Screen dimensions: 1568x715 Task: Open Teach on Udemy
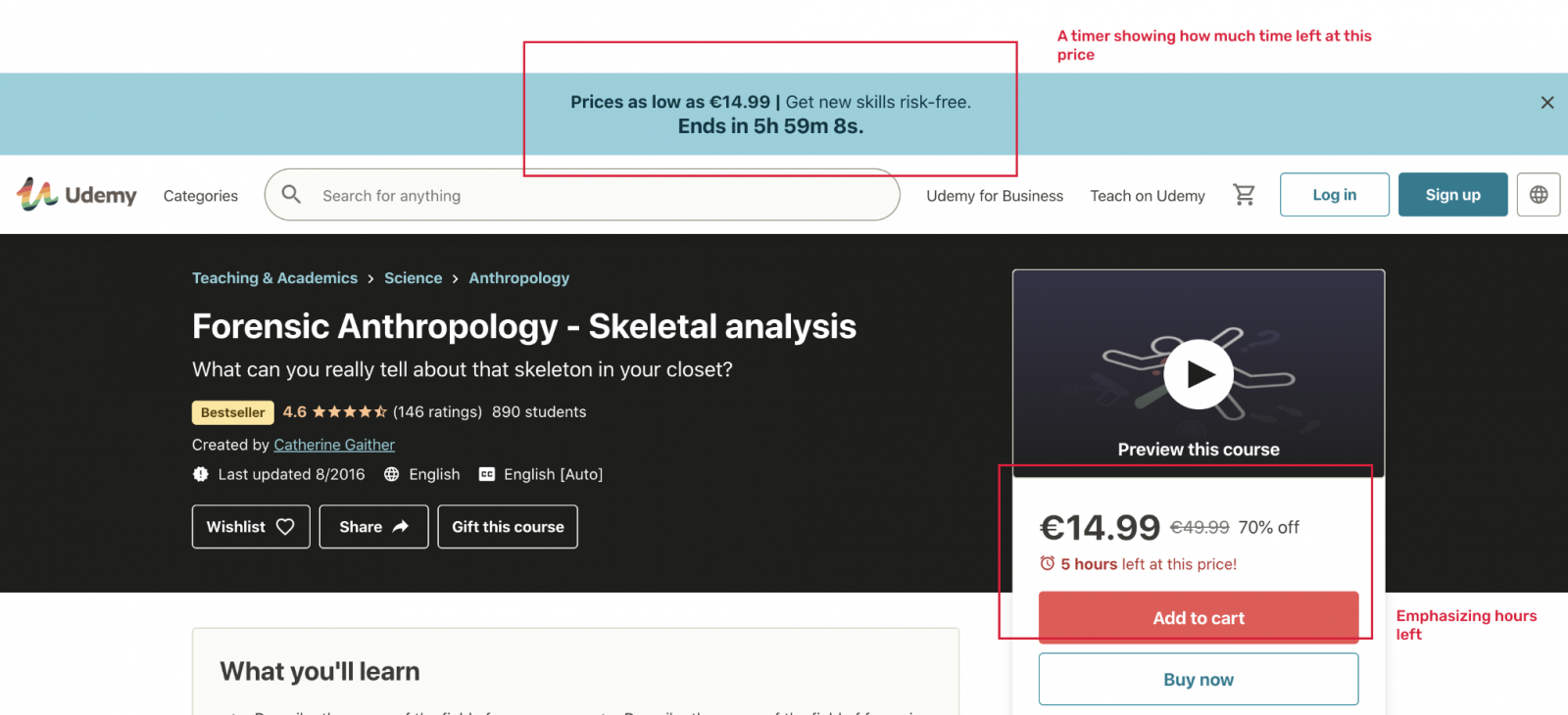(x=1148, y=196)
